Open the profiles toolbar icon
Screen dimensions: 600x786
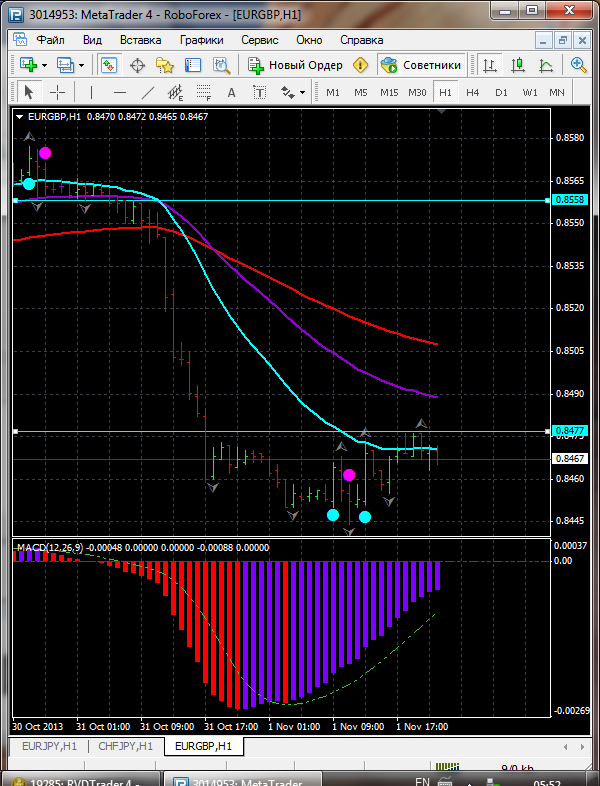65,65
